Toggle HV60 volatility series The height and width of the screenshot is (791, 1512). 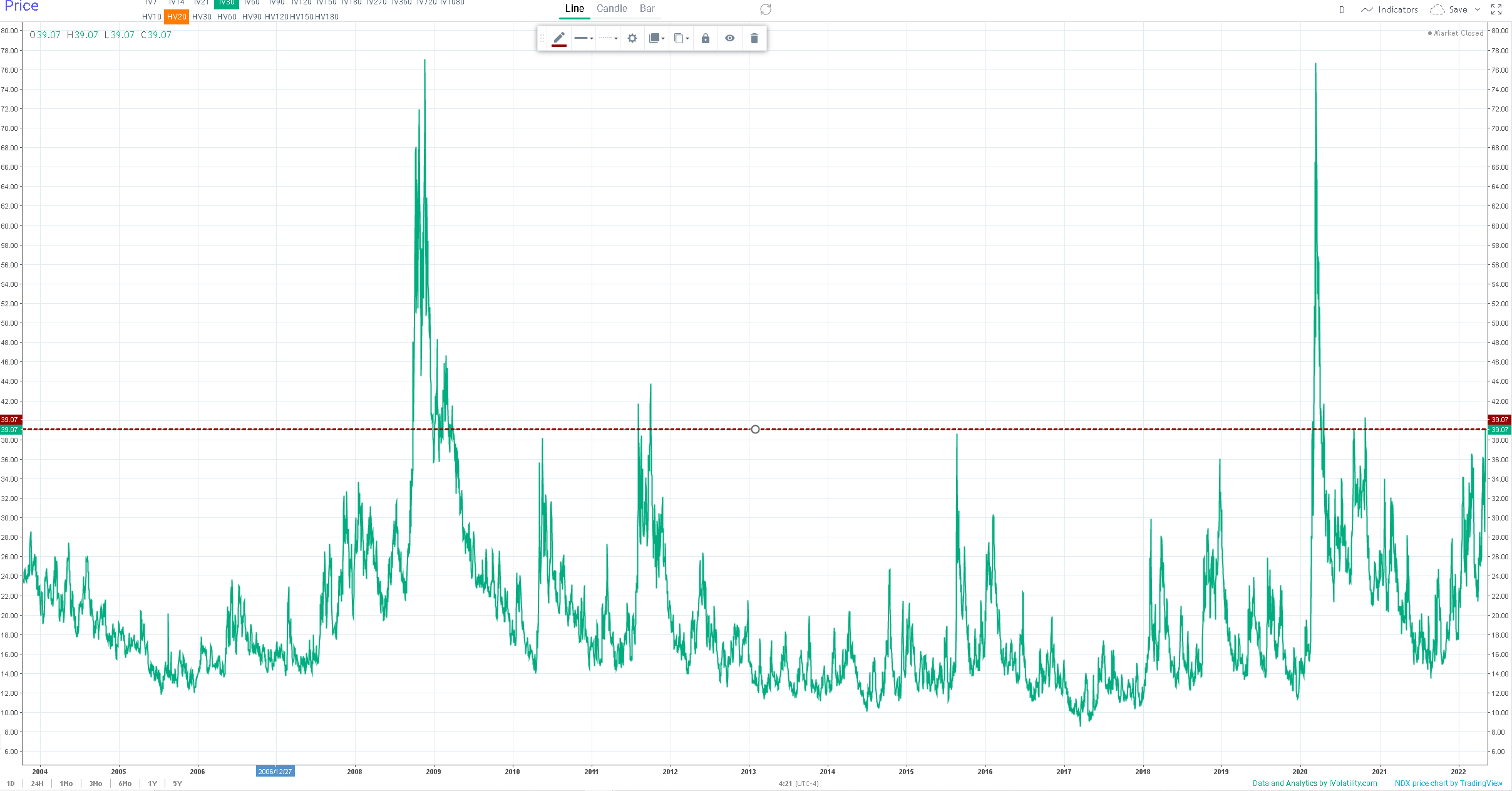(x=227, y=17)
